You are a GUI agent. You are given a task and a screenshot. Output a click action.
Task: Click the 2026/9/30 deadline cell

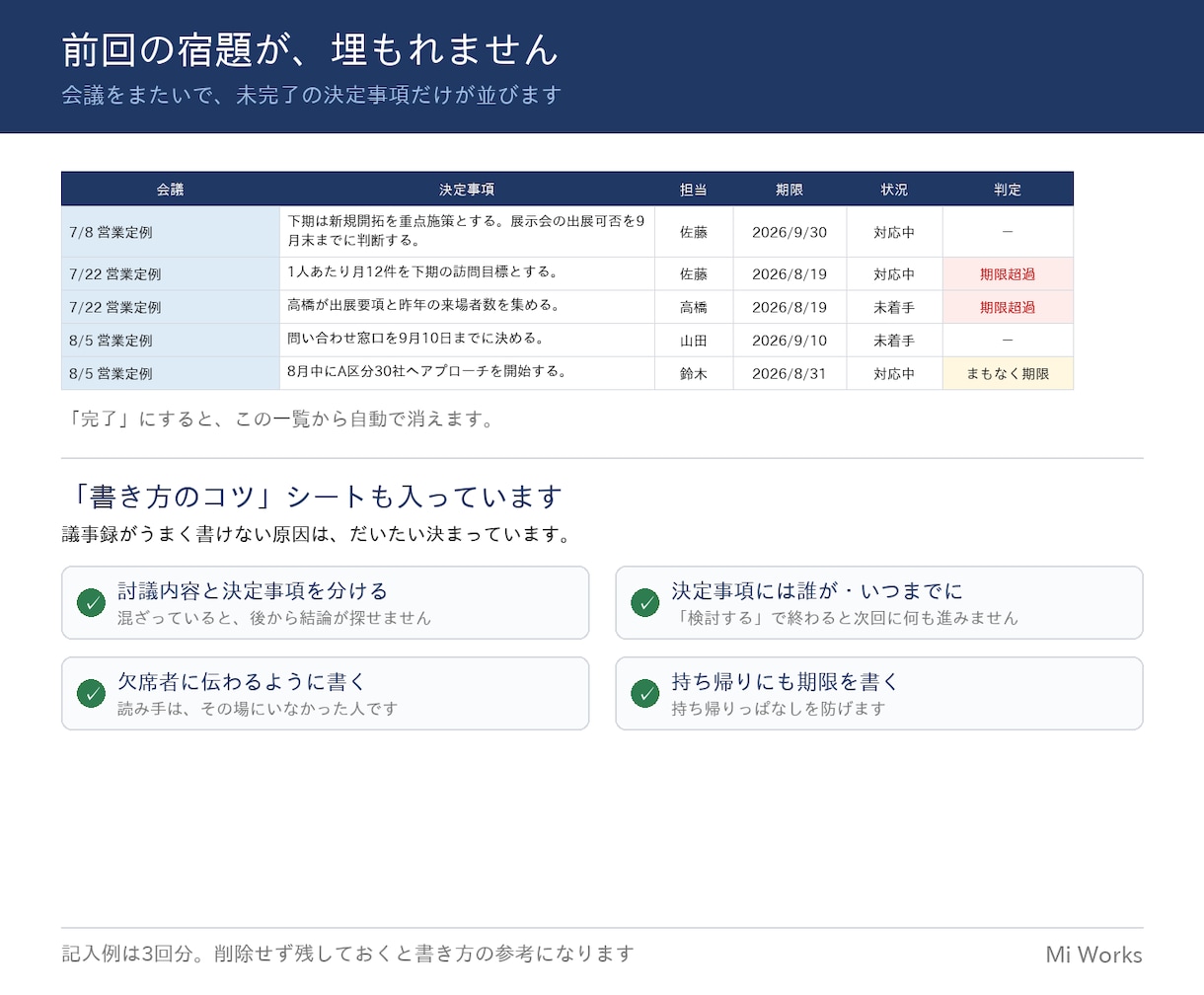790,232
